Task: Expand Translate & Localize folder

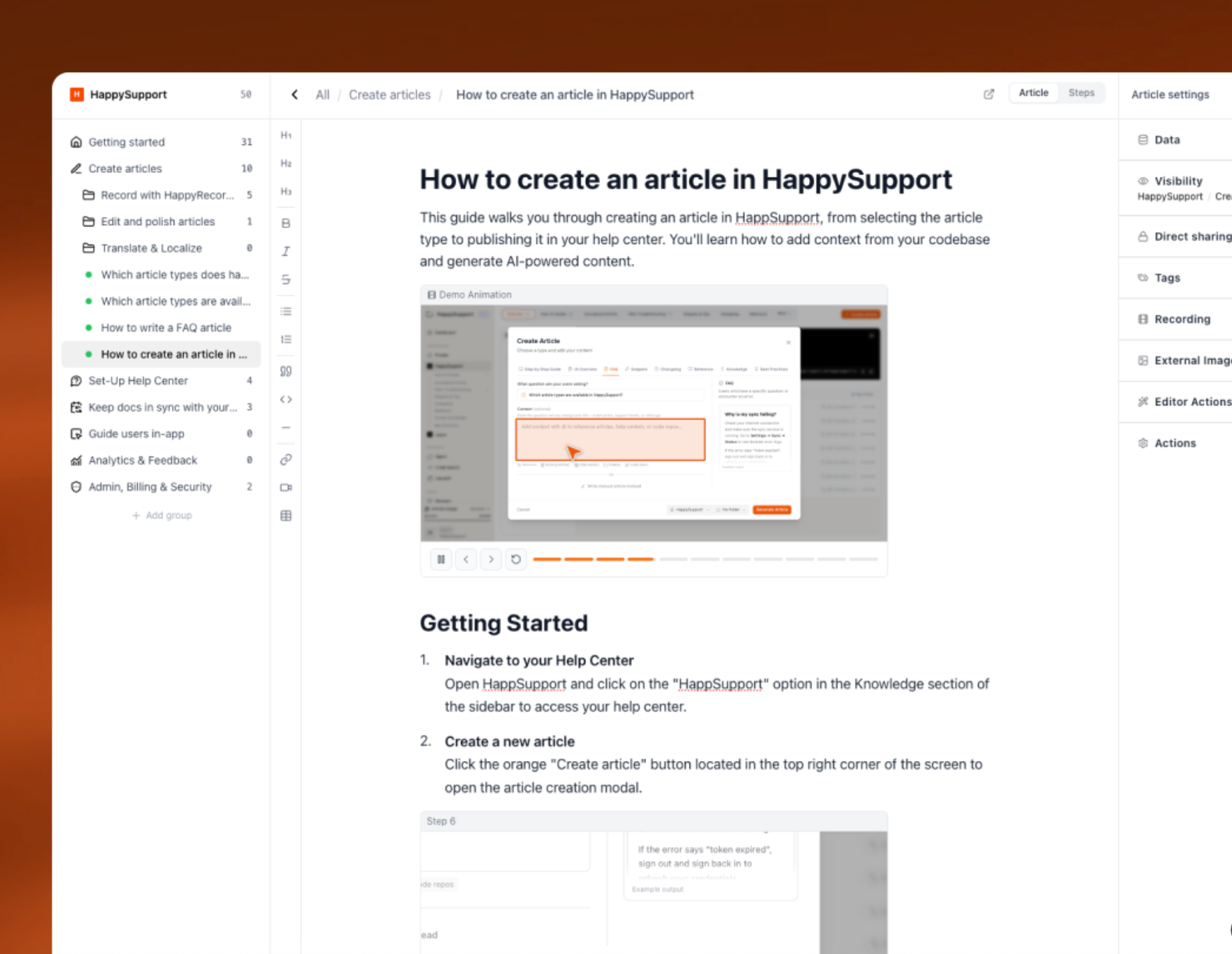Action: (161, 248)
